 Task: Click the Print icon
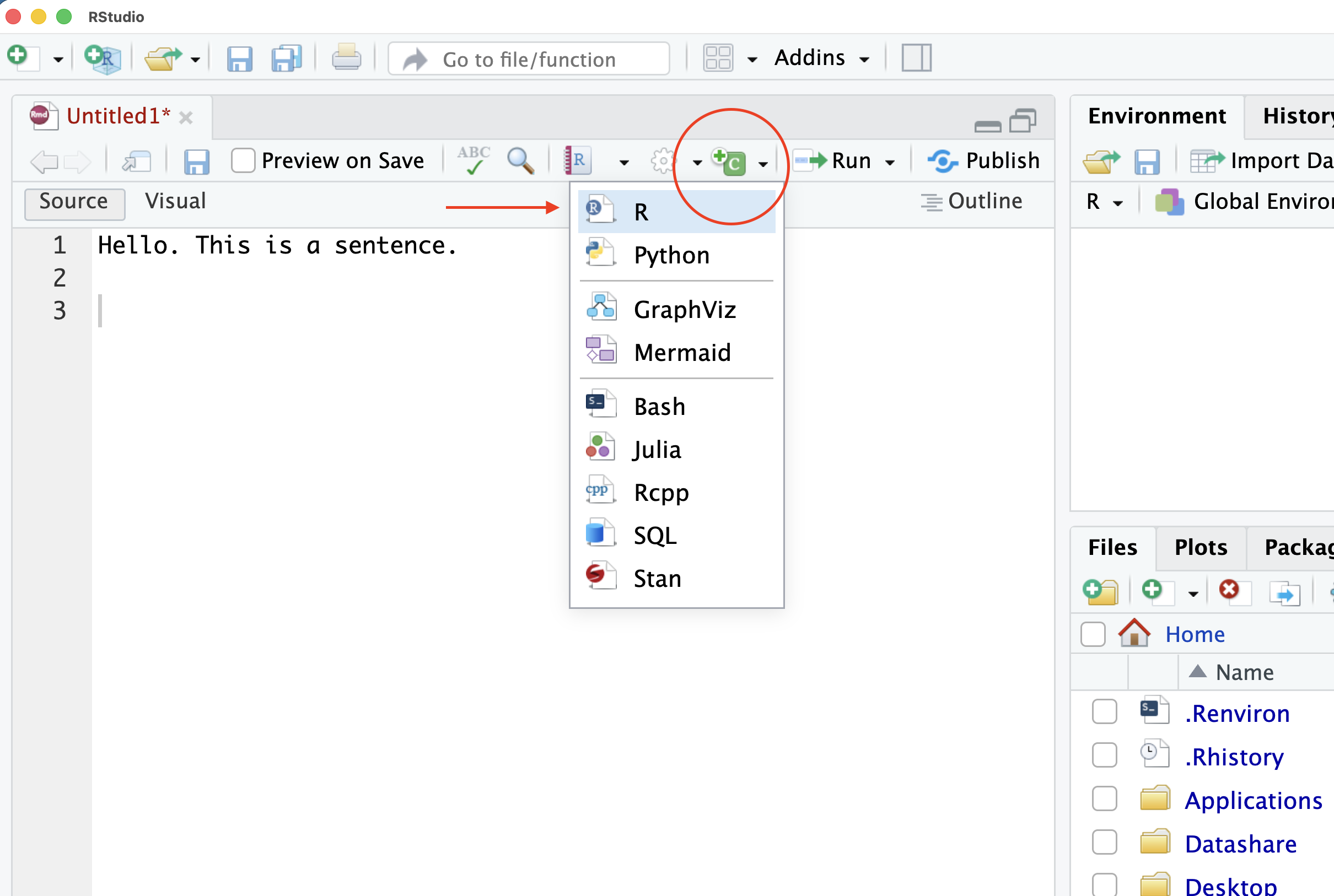coord(346,58)
